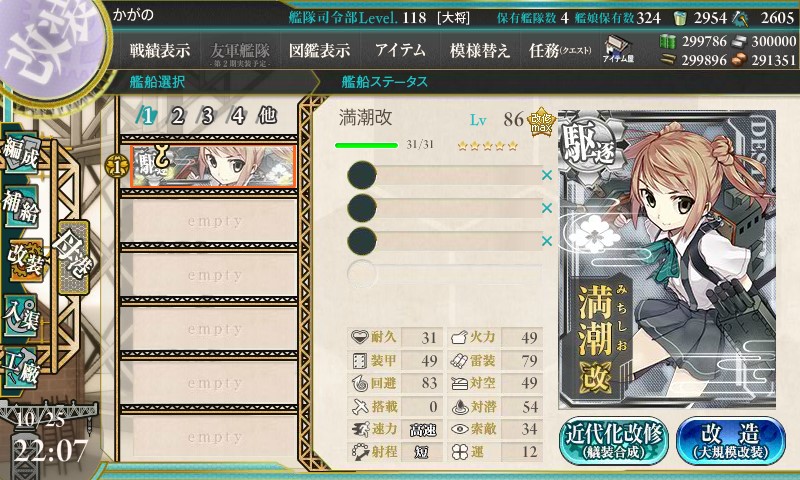Image resolution: width=800 pixels, height=480 pixels.
Task: Switch to fleet tab 3
Action: tap(207, 116)
